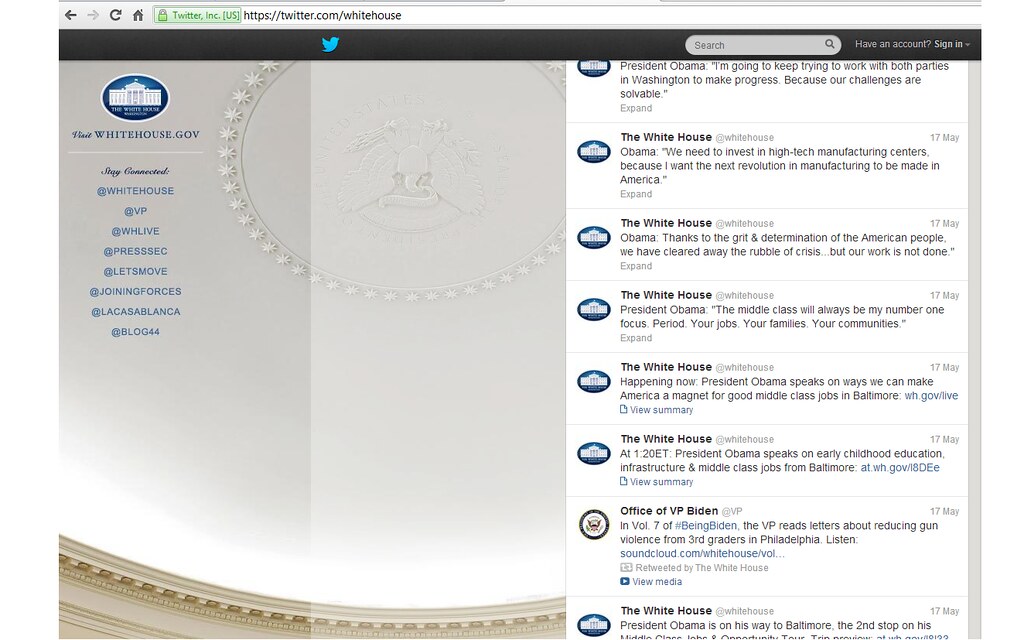Viewport: 1024px width, 640px height.
Task: Click the @VP handle in tweet
Action: (x=732, y=511)
